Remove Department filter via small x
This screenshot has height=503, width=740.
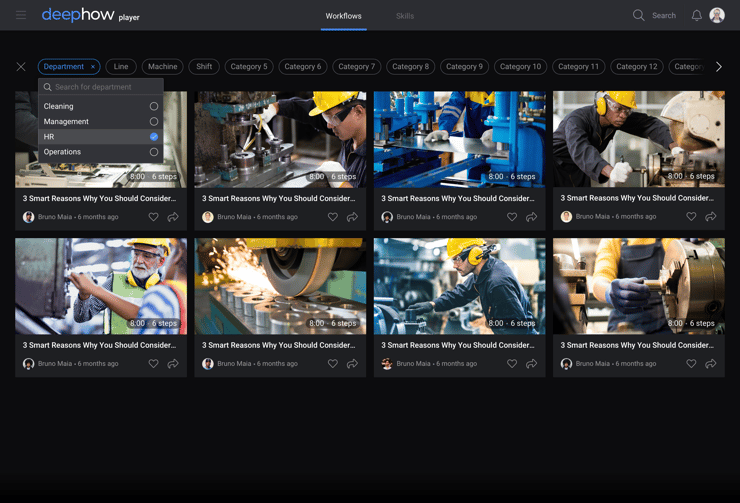coord(93,67)
